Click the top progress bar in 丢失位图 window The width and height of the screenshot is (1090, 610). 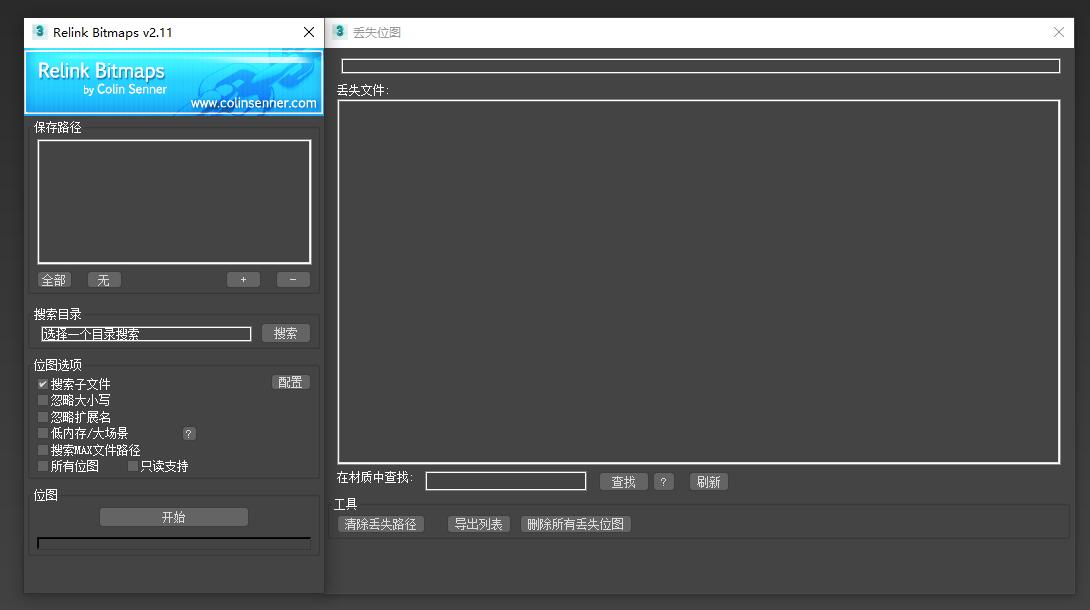(701, 66)
